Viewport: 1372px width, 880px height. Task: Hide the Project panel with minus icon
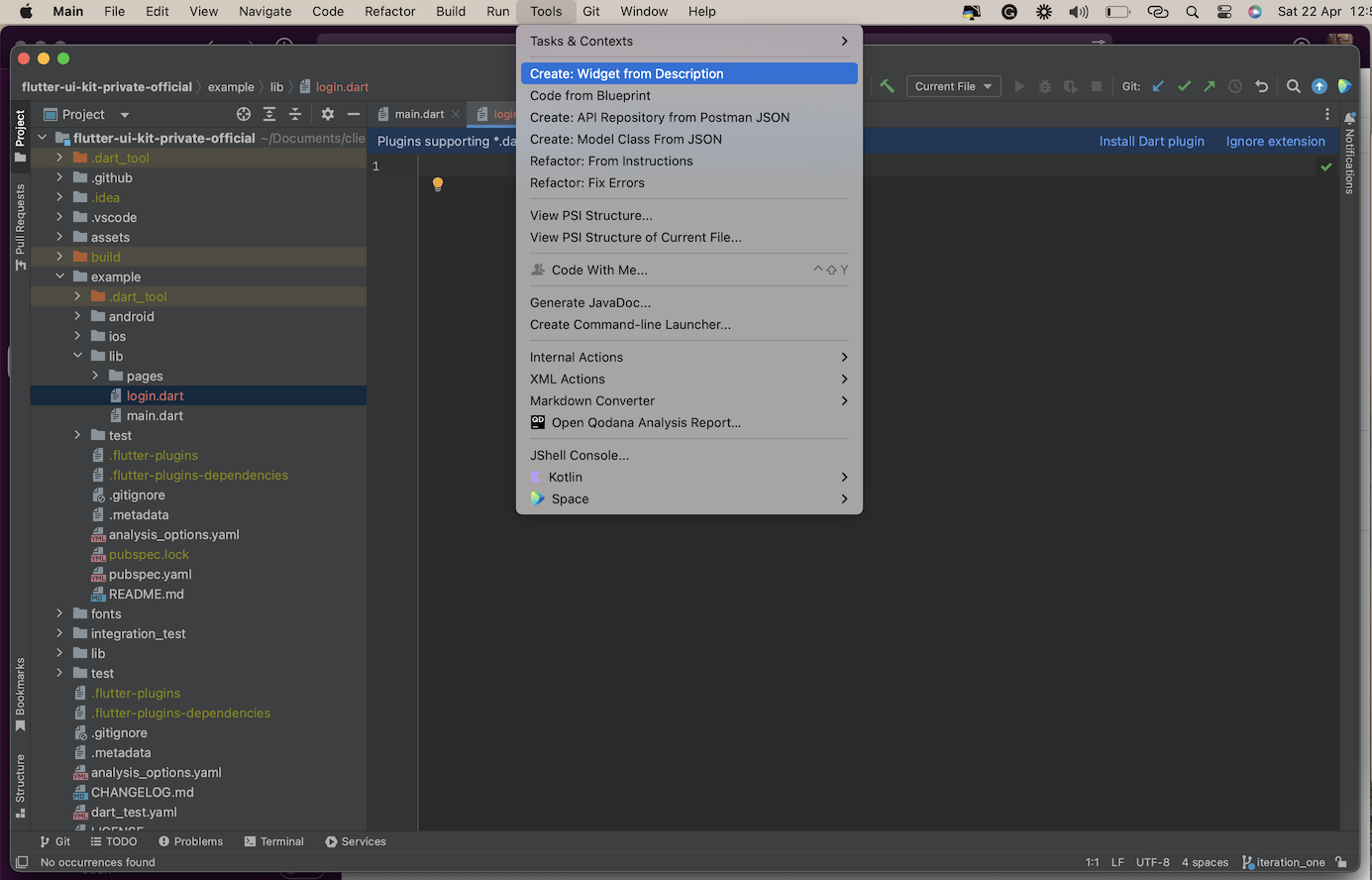354,114
